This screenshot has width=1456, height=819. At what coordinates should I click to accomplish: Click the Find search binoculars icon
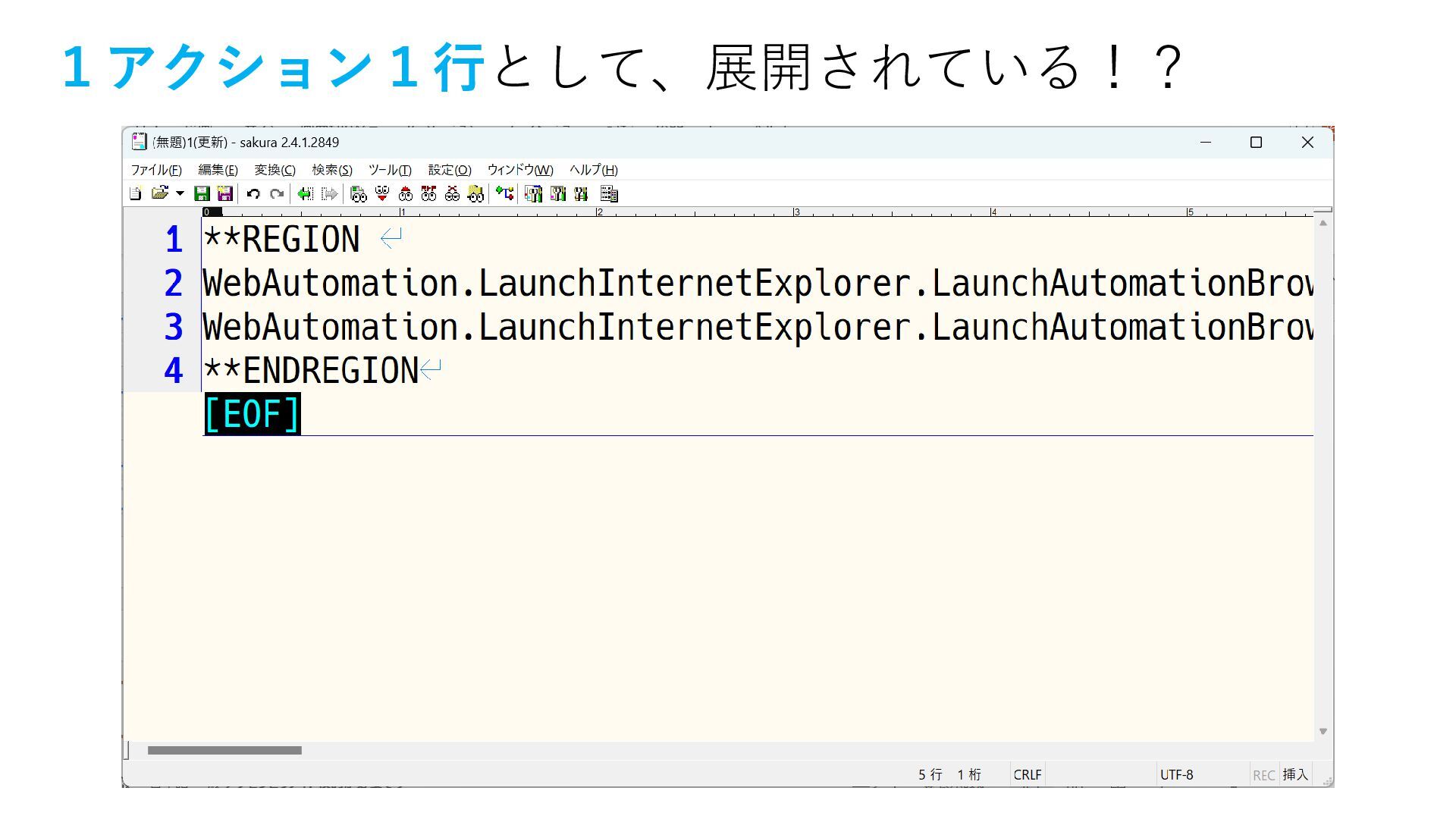[359, 194]
